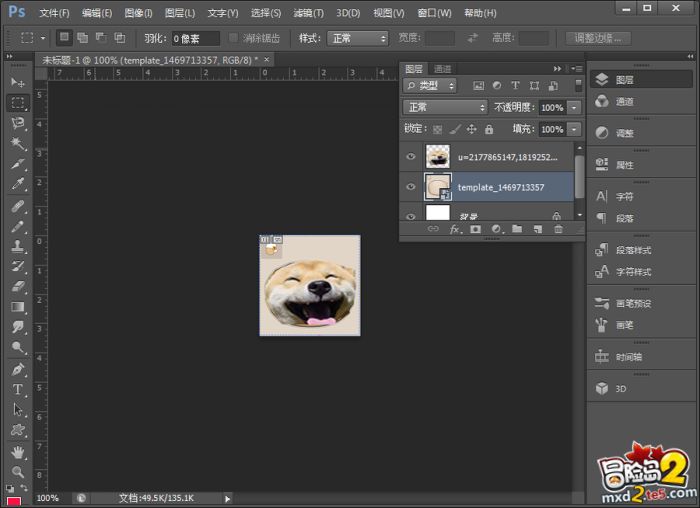
Task: Hide the template_1469713357 layer
Action: pos(411,187)
